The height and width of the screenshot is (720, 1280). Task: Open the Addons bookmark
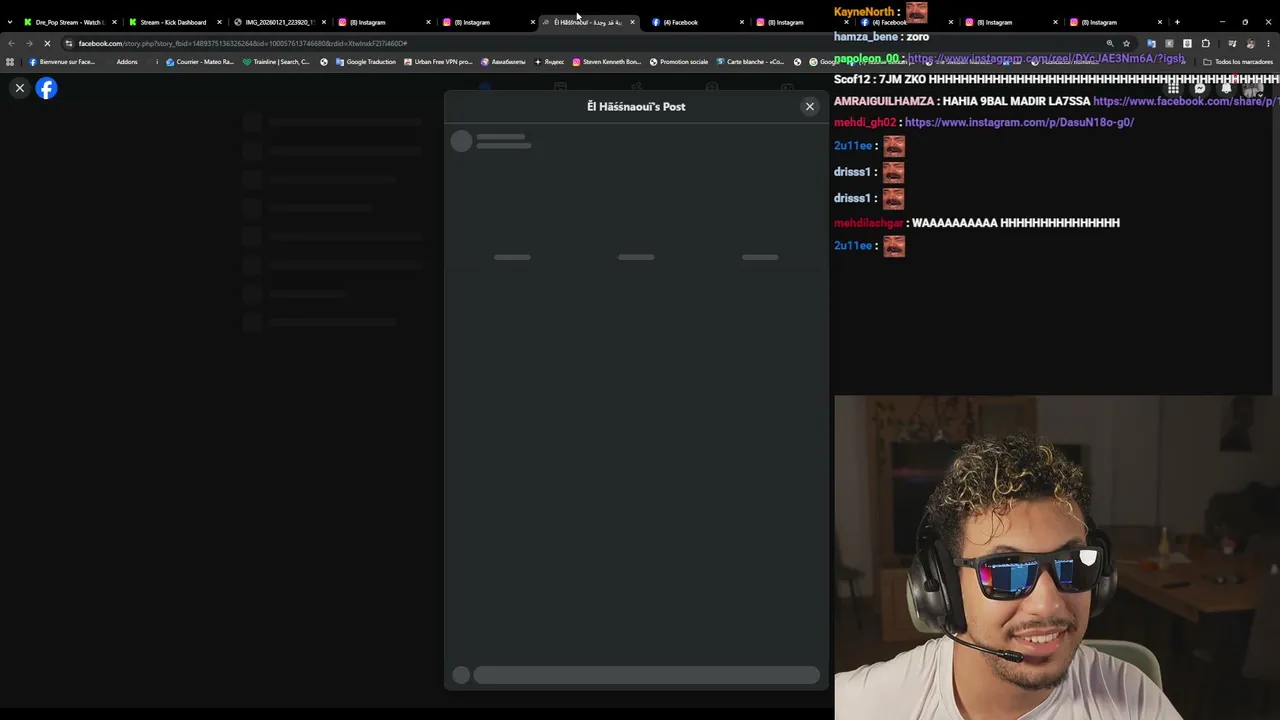click(127, 62)
